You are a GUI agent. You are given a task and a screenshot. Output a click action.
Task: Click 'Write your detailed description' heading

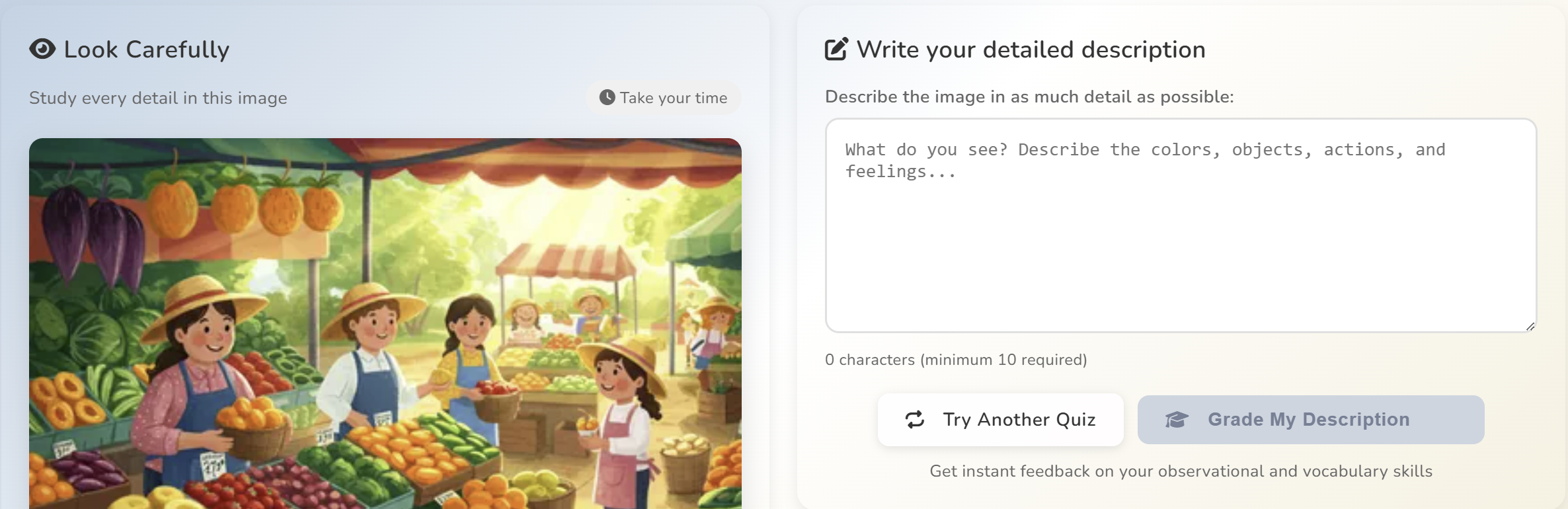coord(1031,50)
